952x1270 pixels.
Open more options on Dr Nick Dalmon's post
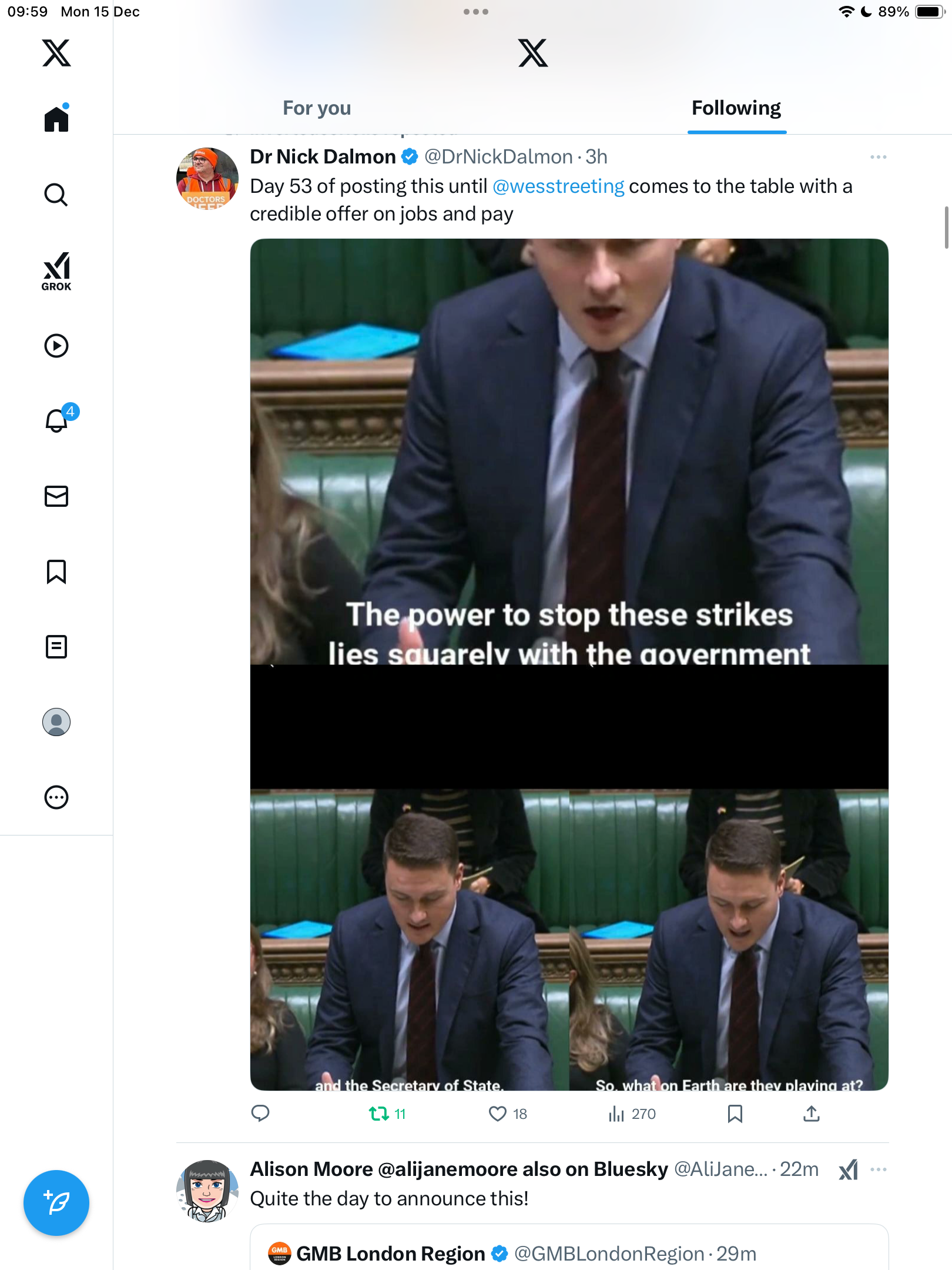[x=878, y=157]
